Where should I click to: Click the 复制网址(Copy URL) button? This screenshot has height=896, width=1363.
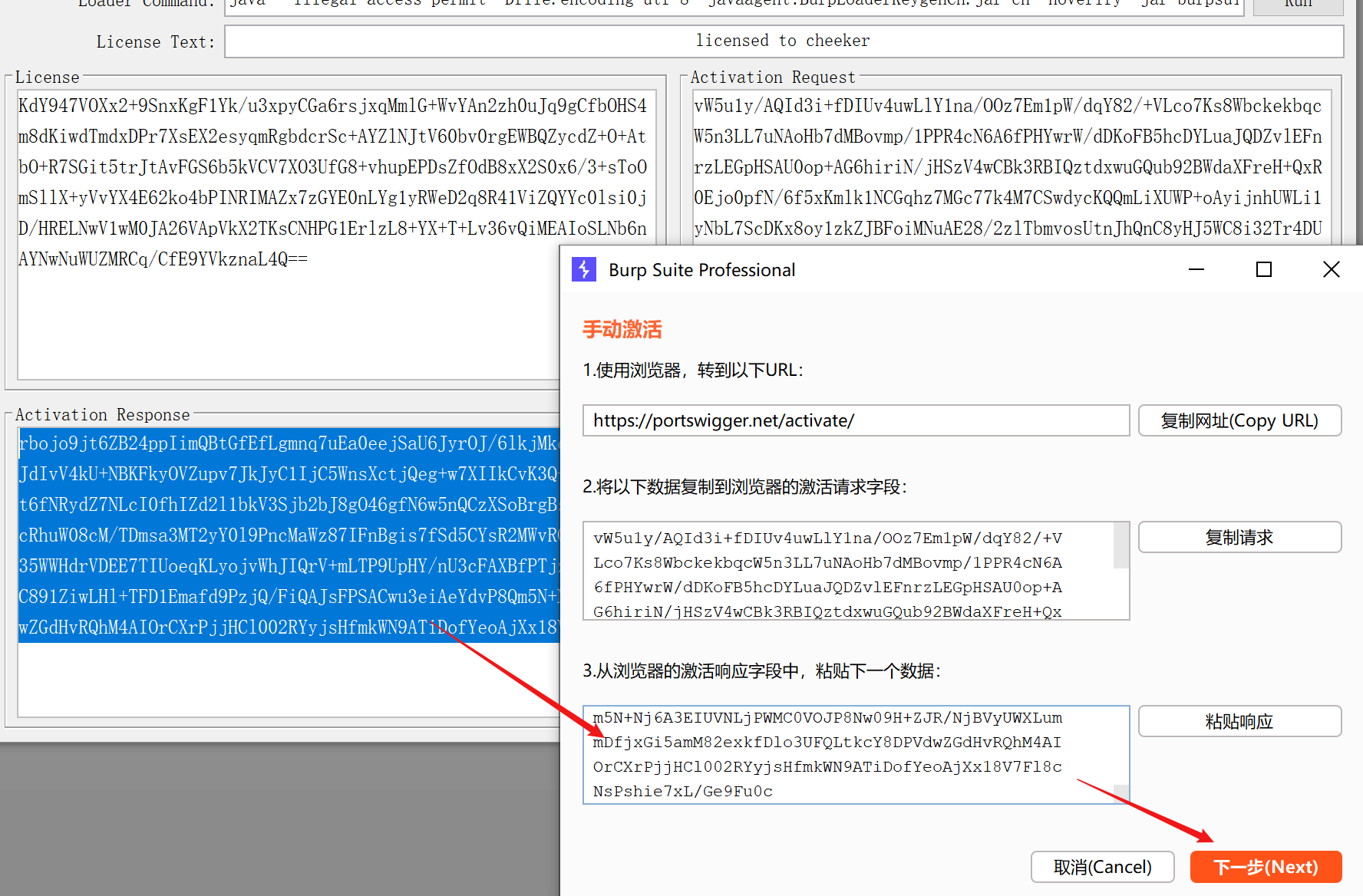click(x=1239, y=420)
